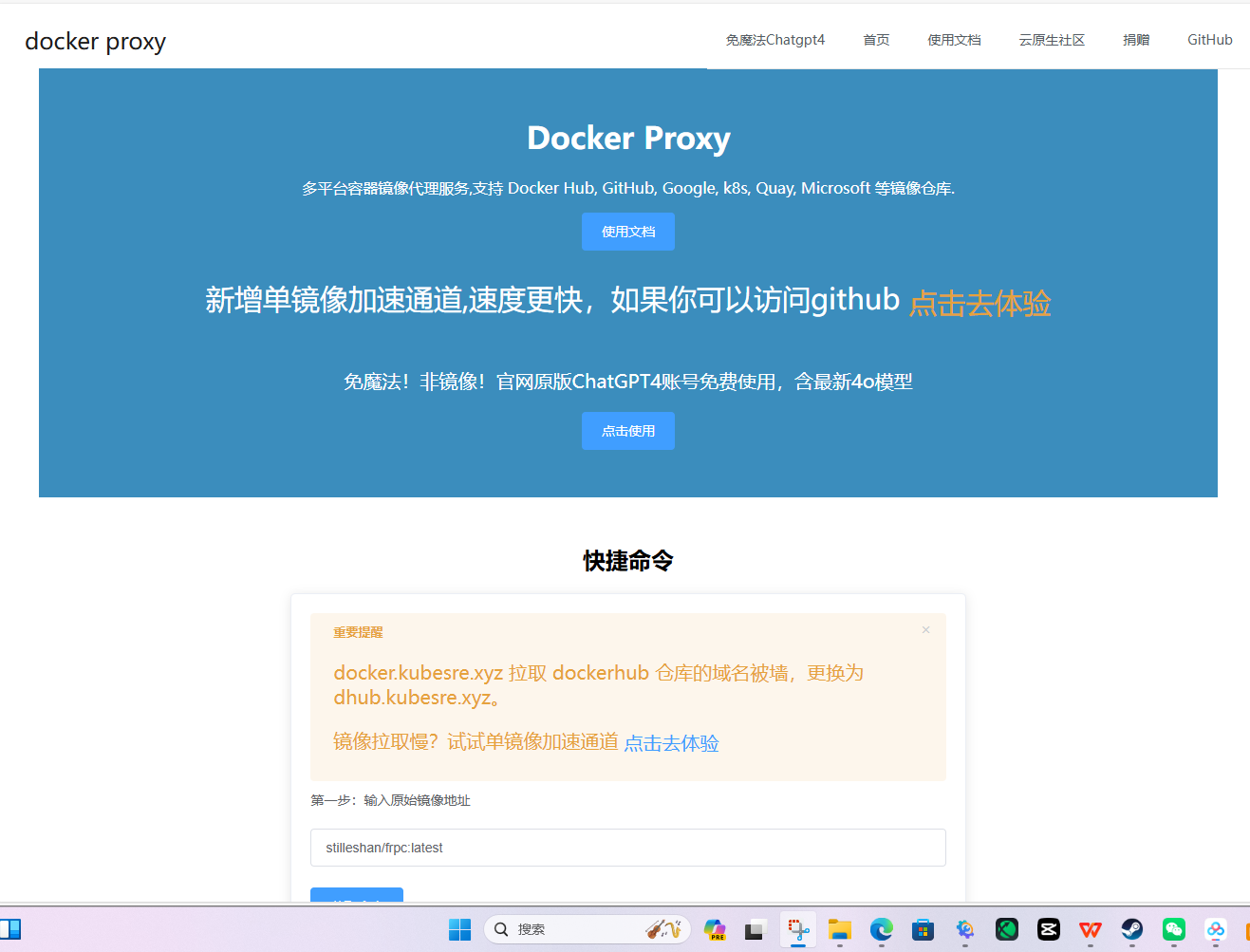Click the blue 使用文档 button in banner
Screen dimensions: 1250x952
tap(628, 232)
